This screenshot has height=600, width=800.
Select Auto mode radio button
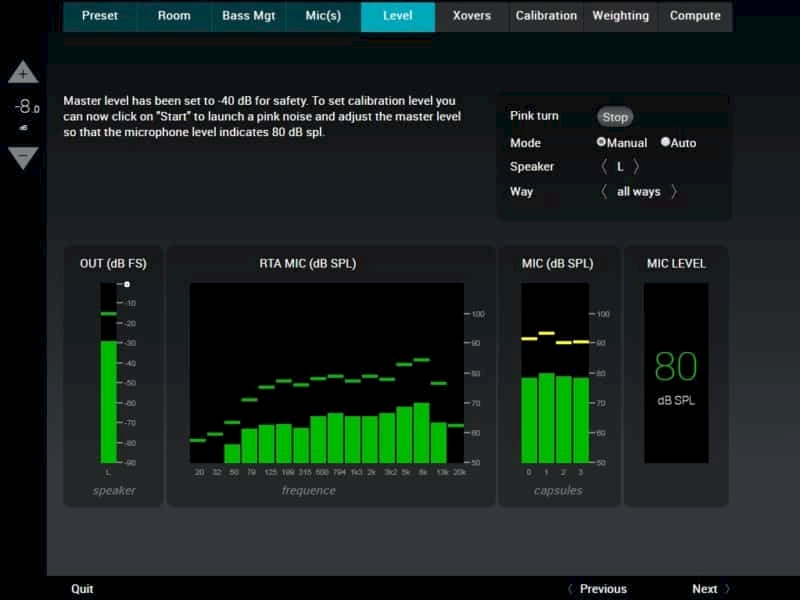point(665,142)
